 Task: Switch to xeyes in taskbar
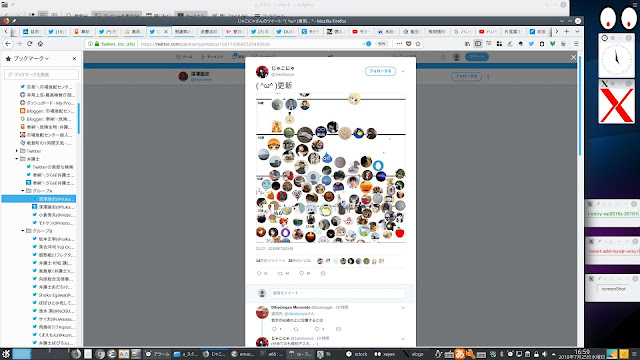(385, 354)
